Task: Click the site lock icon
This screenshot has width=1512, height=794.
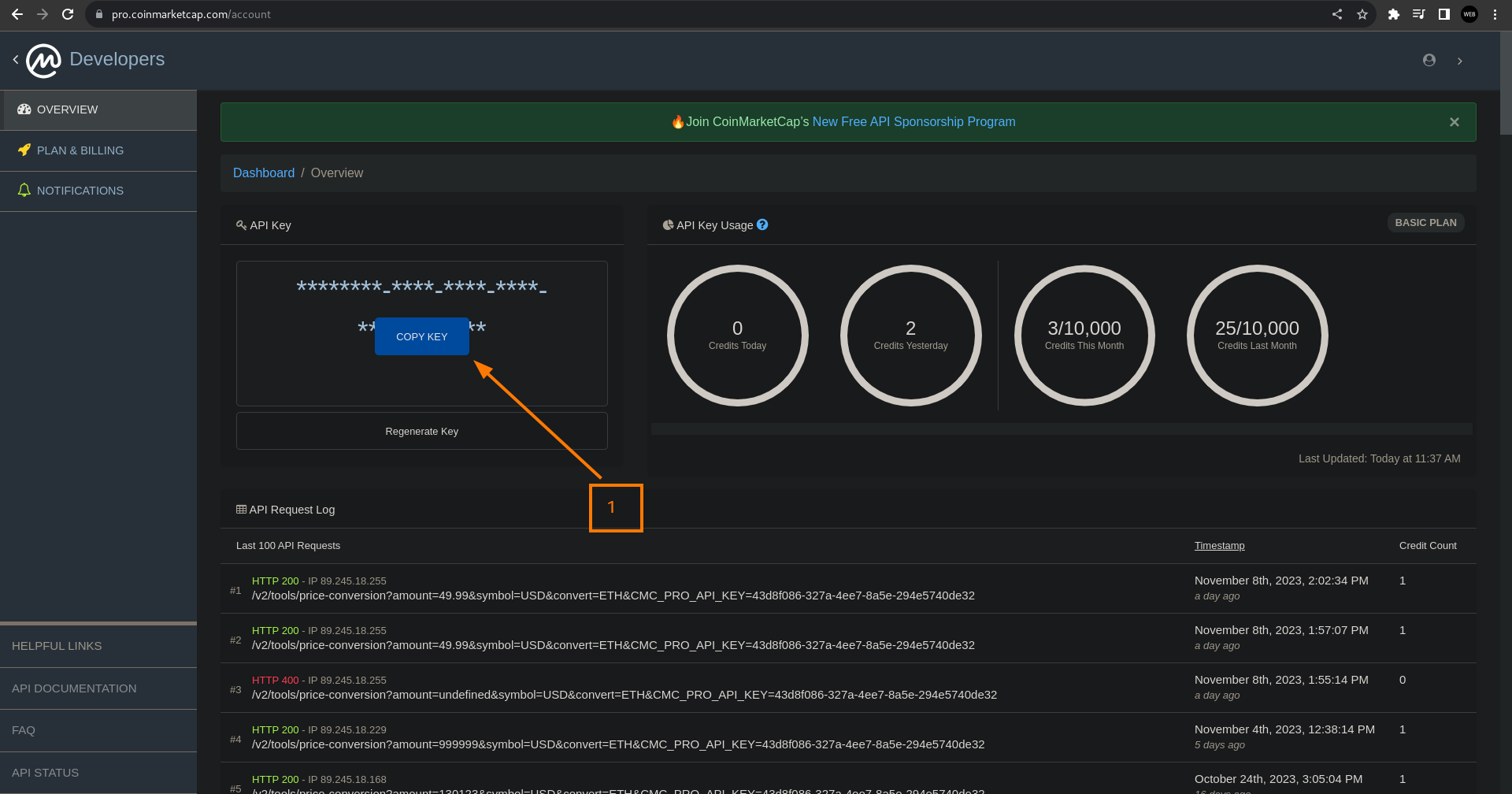Action: (99, 14)
